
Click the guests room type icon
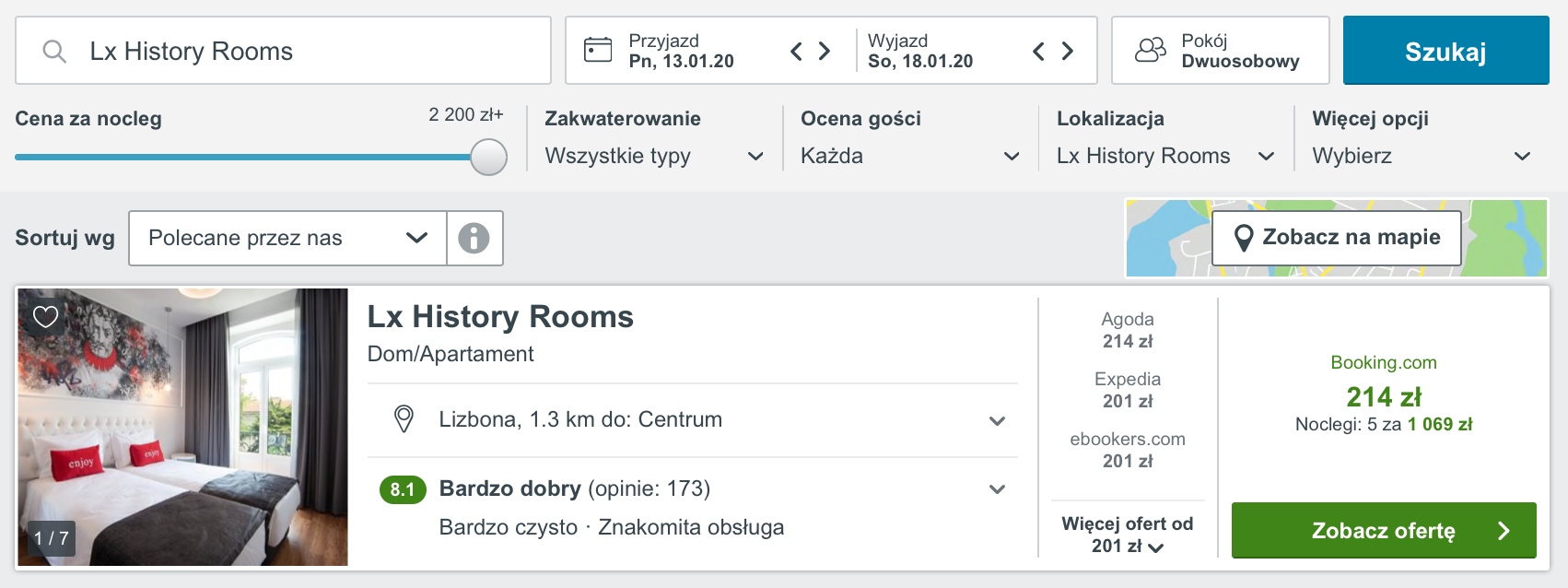point(1150,50)
